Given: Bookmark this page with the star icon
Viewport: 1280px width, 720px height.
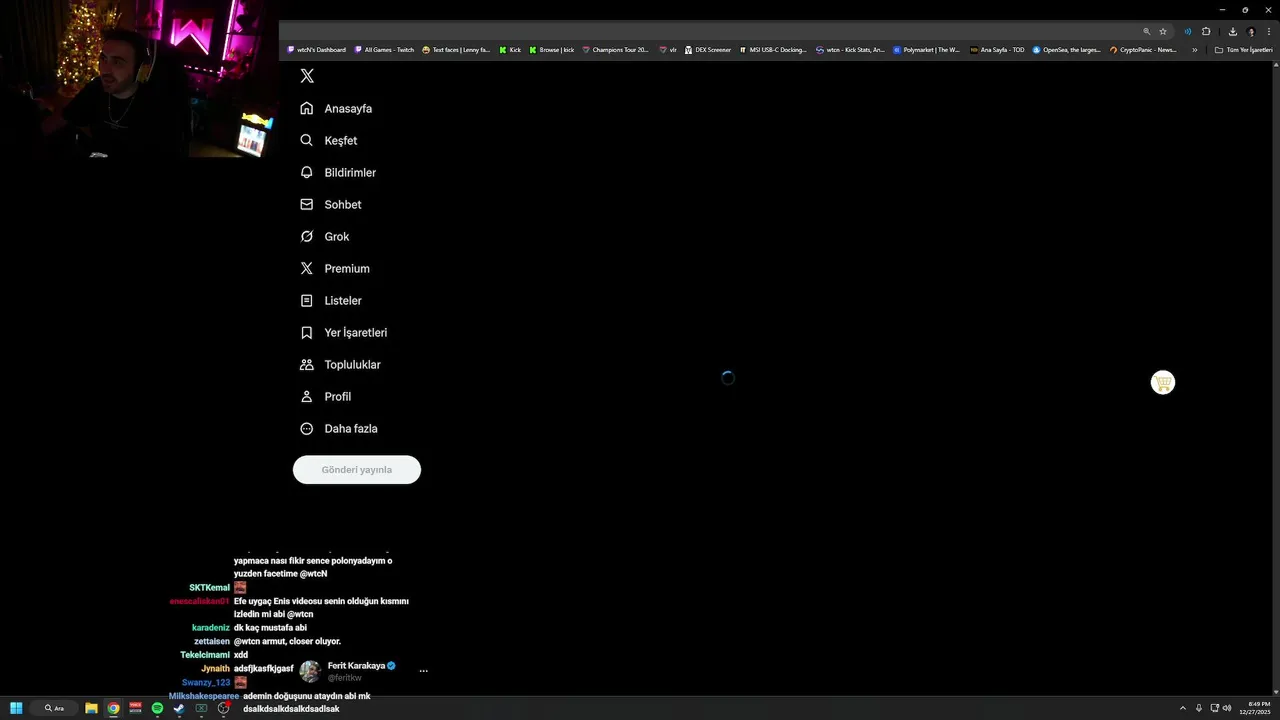Looking at the screenshot, I should pos(1163,31).
